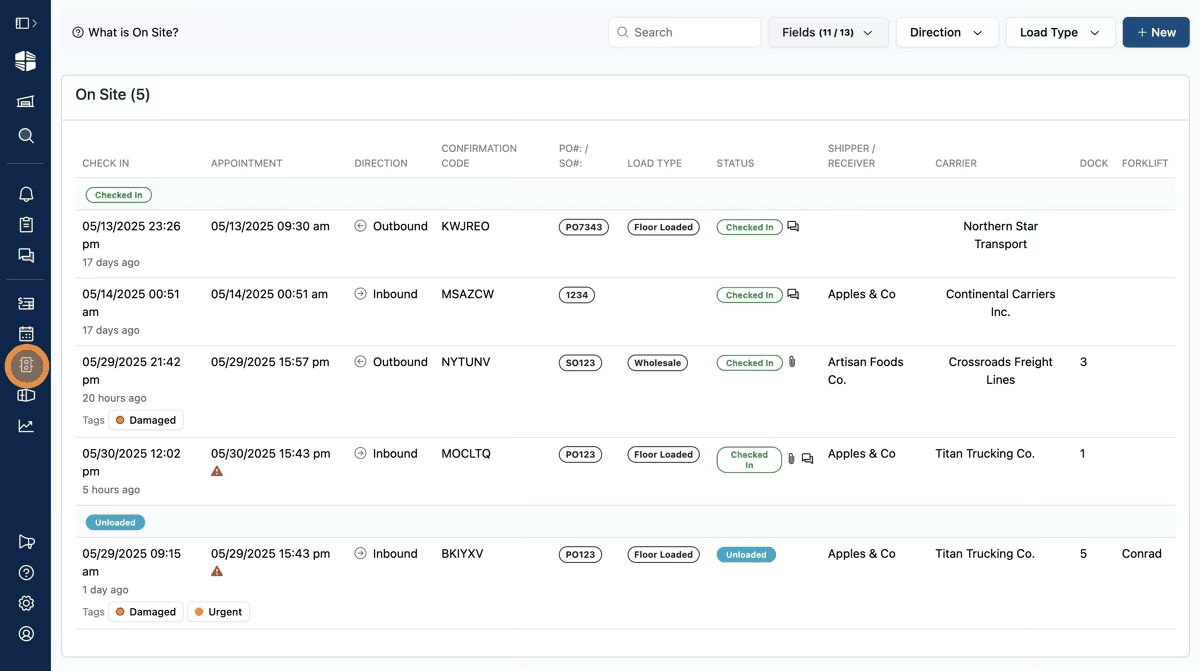This screenshot has width=1200, height=671.
Task: Click the help icon beside What is On Site?
Action: pyautogui.click(x=78, y=32)
